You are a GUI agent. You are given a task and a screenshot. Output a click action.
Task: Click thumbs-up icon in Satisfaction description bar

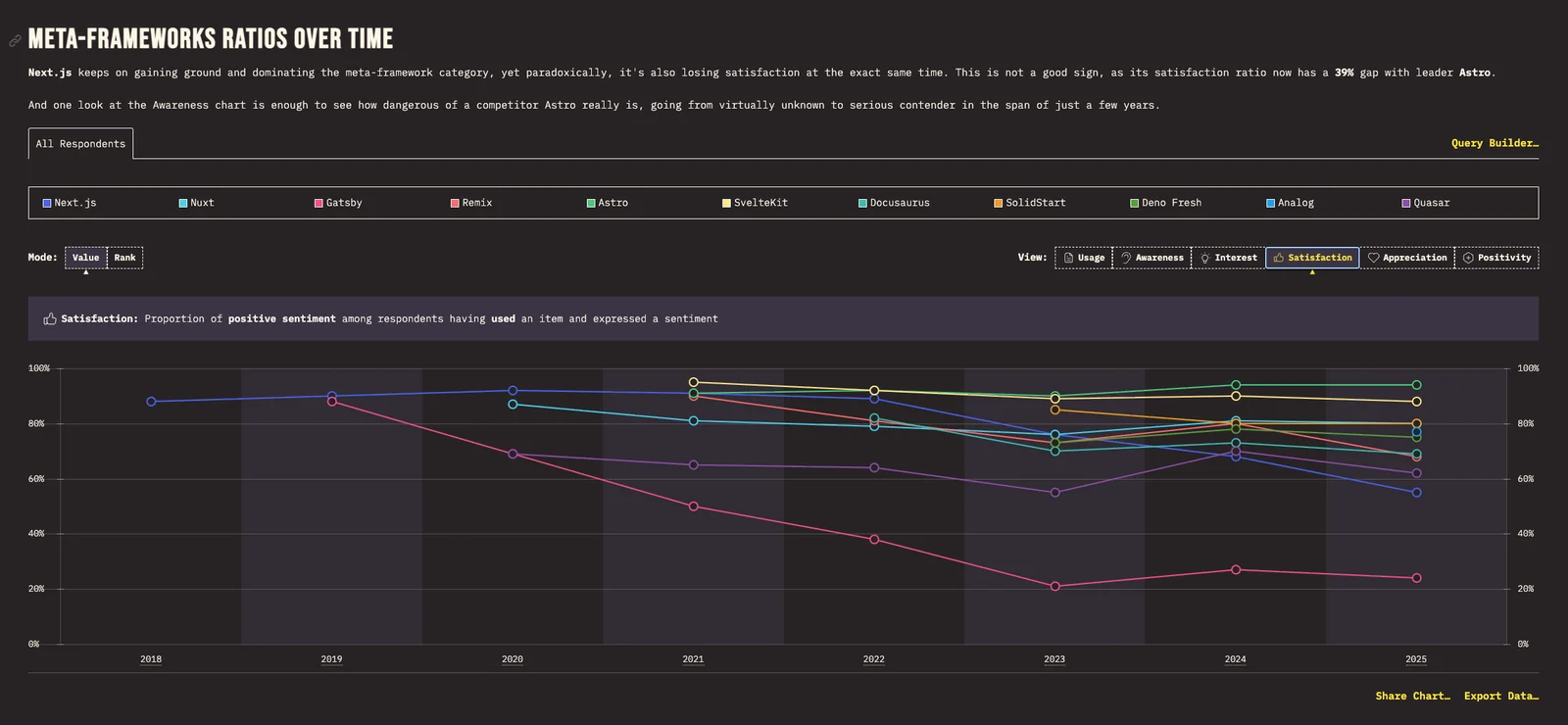click(x=50, y=318)
